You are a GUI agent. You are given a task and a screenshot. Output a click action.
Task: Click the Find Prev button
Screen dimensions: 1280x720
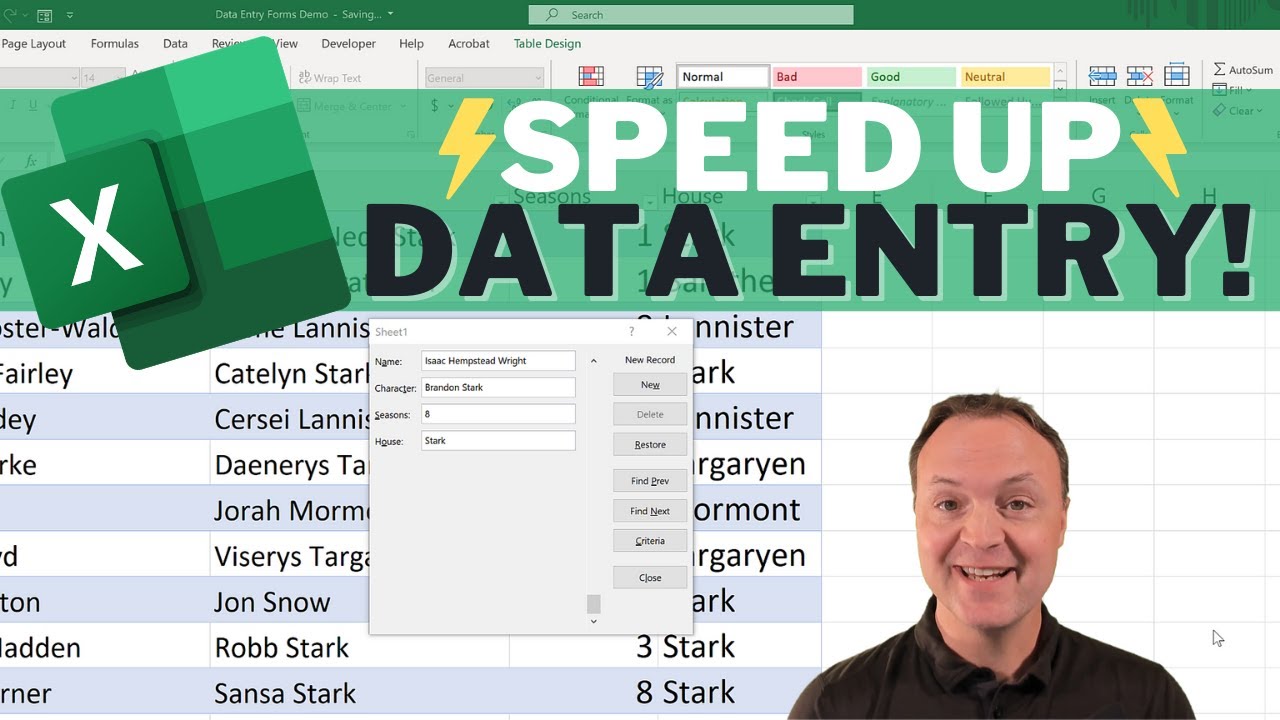tap(650, 481)
